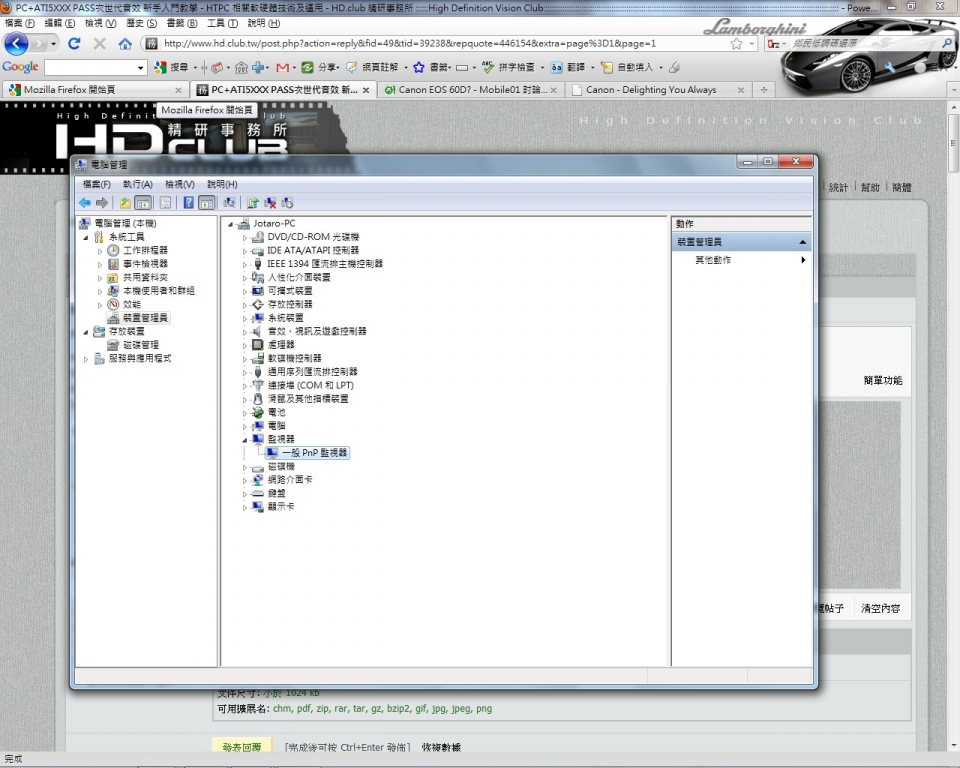Screen dimensions: 960x768
Task: Click Scan for hardware changes toolbar icon
Action: tap(230, 203)
